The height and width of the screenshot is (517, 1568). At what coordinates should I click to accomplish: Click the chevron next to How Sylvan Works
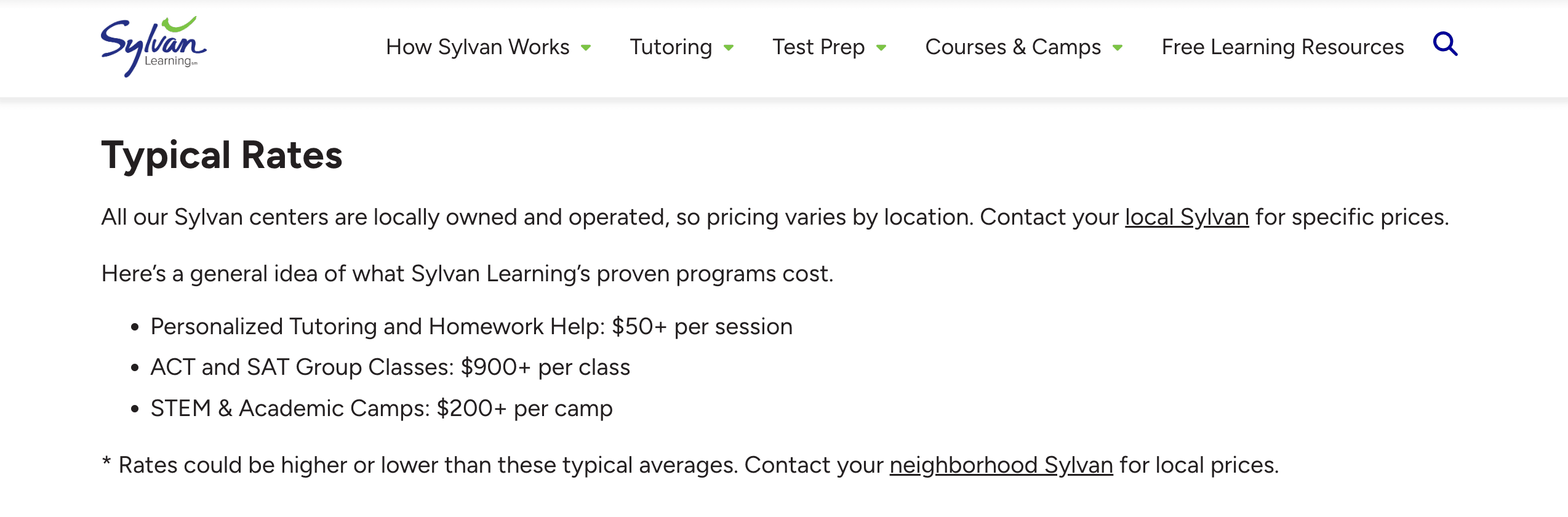coord(586,47)
